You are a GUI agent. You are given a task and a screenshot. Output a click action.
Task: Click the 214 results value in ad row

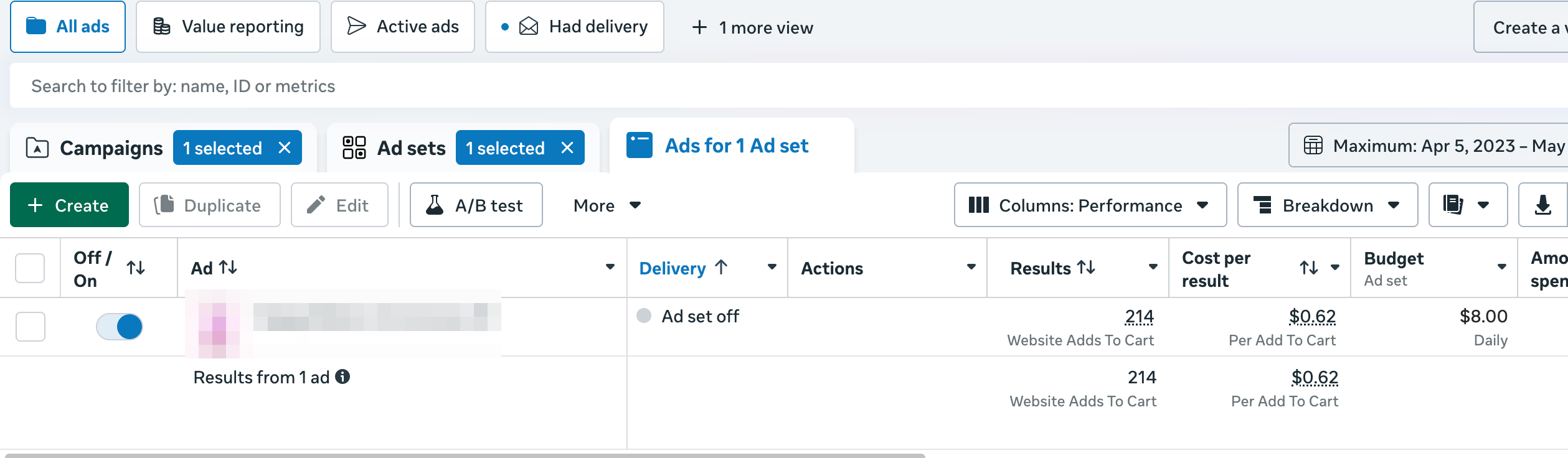tap(1140, 317)
